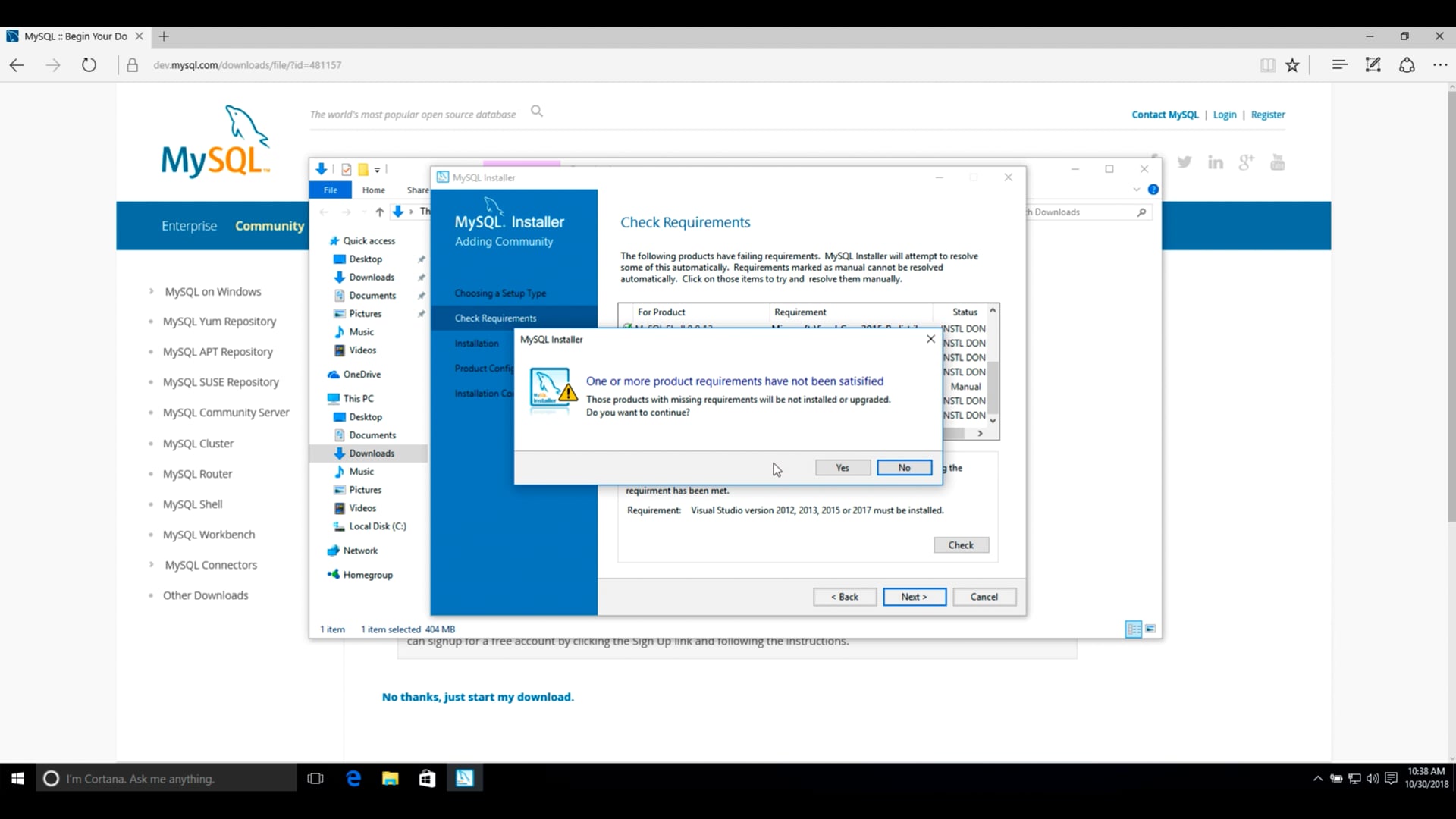Open Edge browser from the taskbar

click(x=353, y=779)
